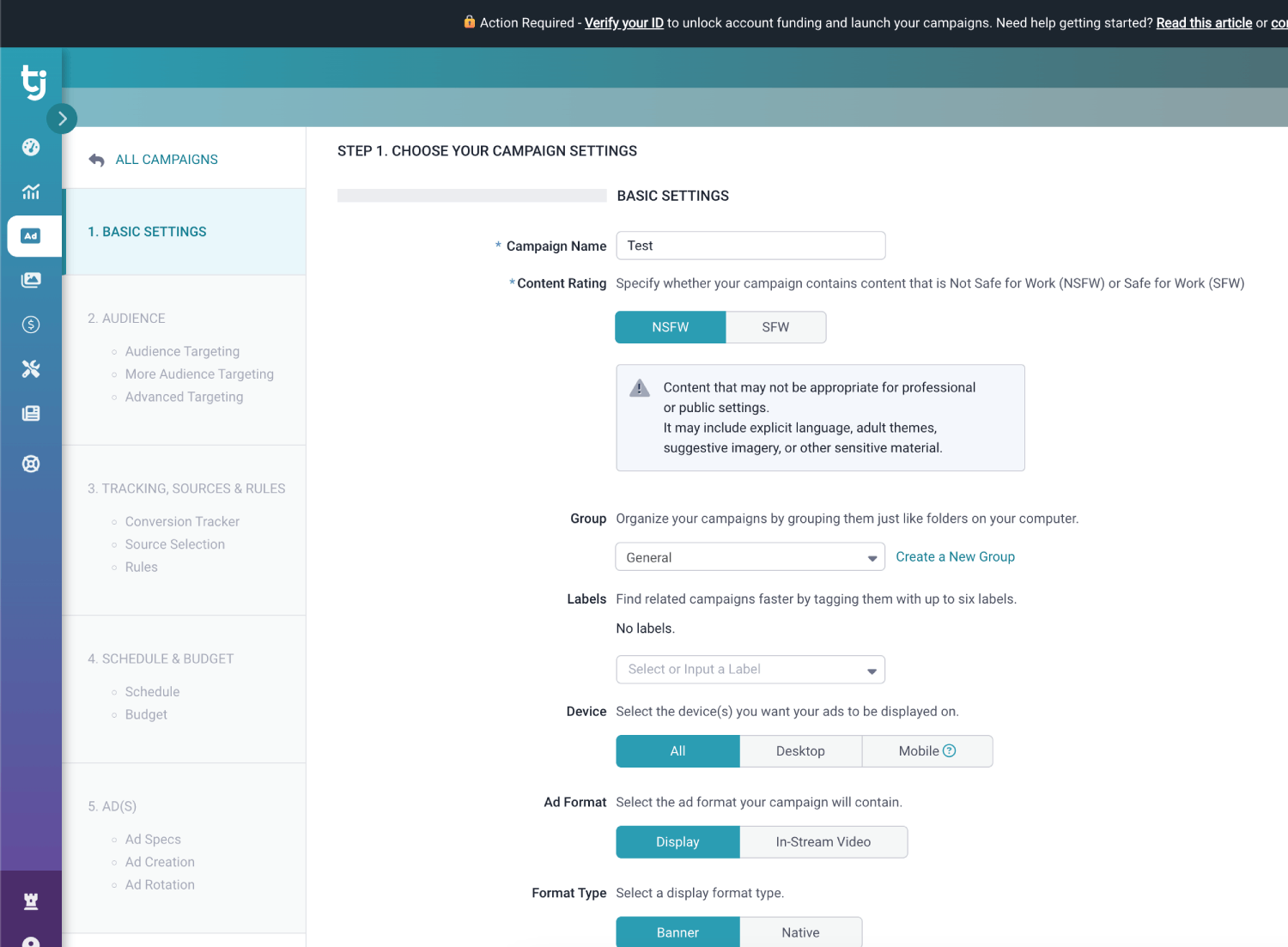Click Create a New Group link
The height and width of the screenshot is (947, 1288).
click(955, 557)
